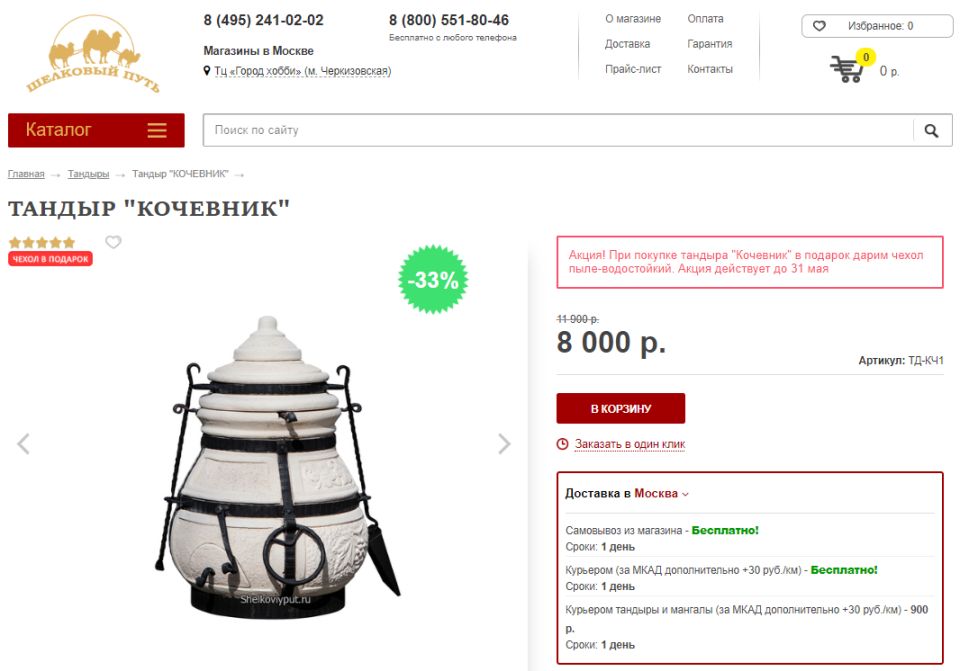The height and width of the screenshot is (671, 960).
Task: Click the search magnifier icon
Action: (x=931, y=130)
